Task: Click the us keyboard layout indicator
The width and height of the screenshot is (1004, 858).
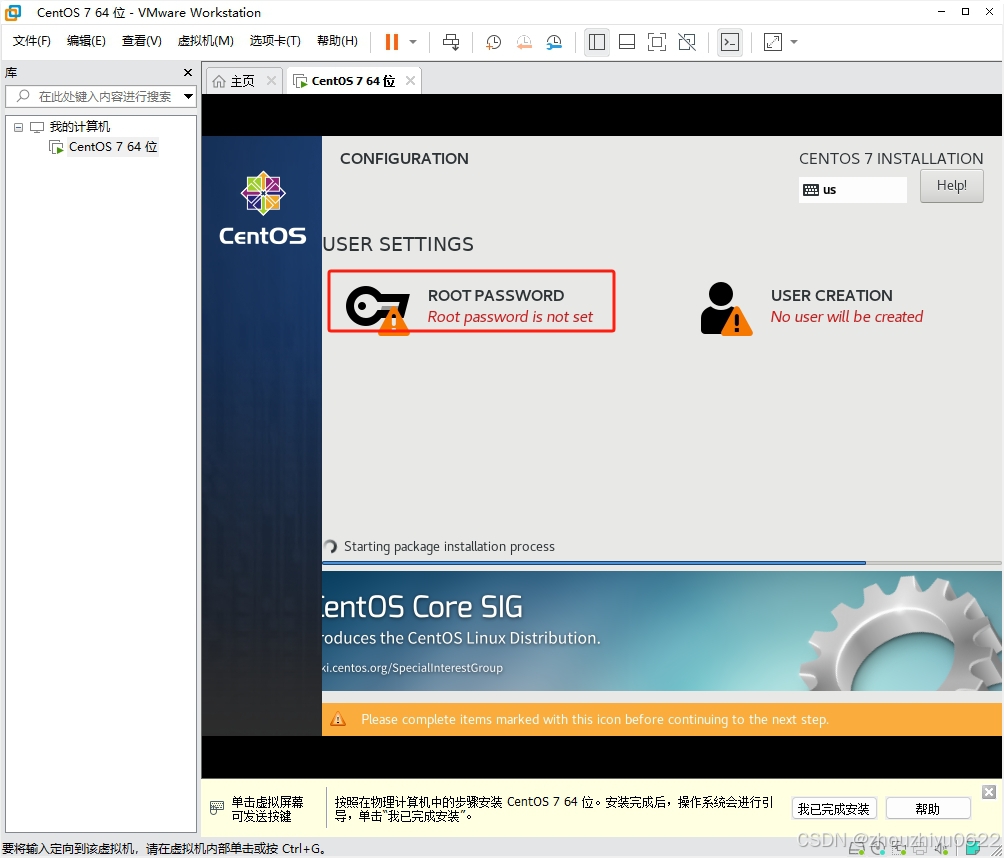Action: tap(852, 190)
